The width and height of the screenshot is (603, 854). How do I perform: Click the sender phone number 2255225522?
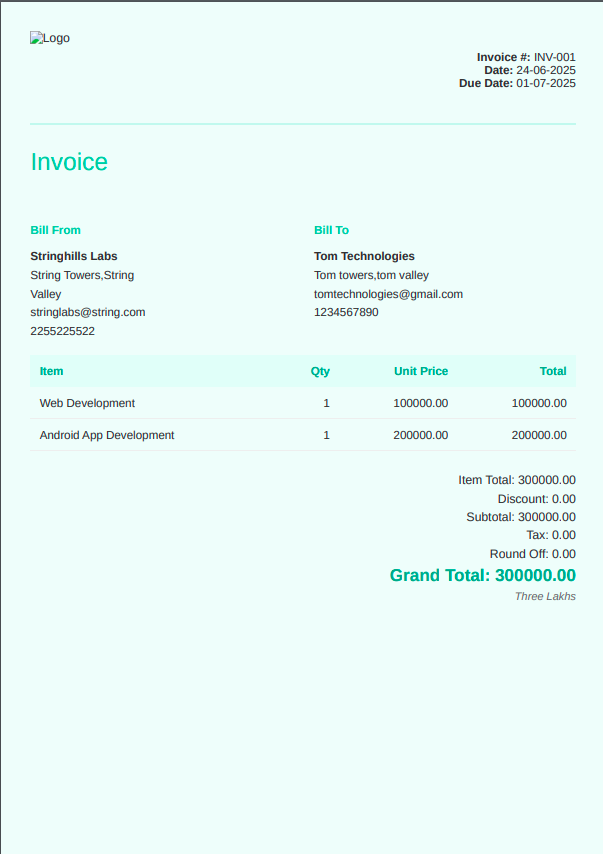(63, 331)
